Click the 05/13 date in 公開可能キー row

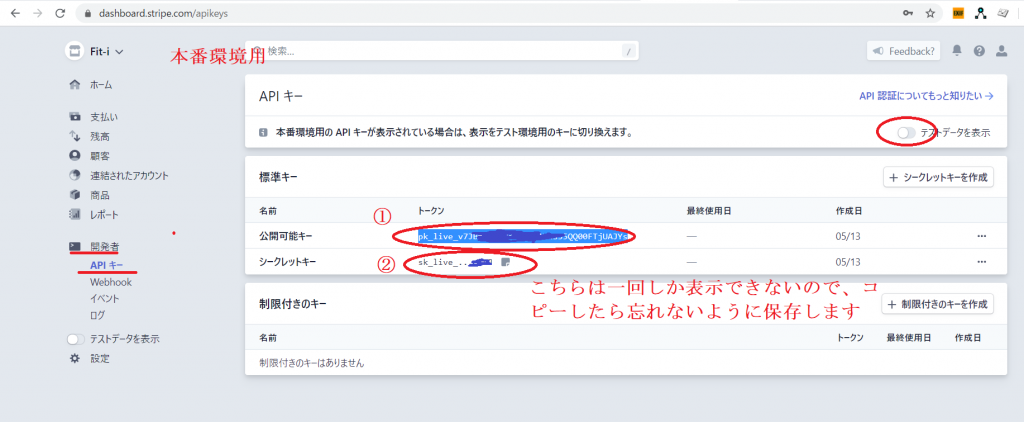[848, 236]
